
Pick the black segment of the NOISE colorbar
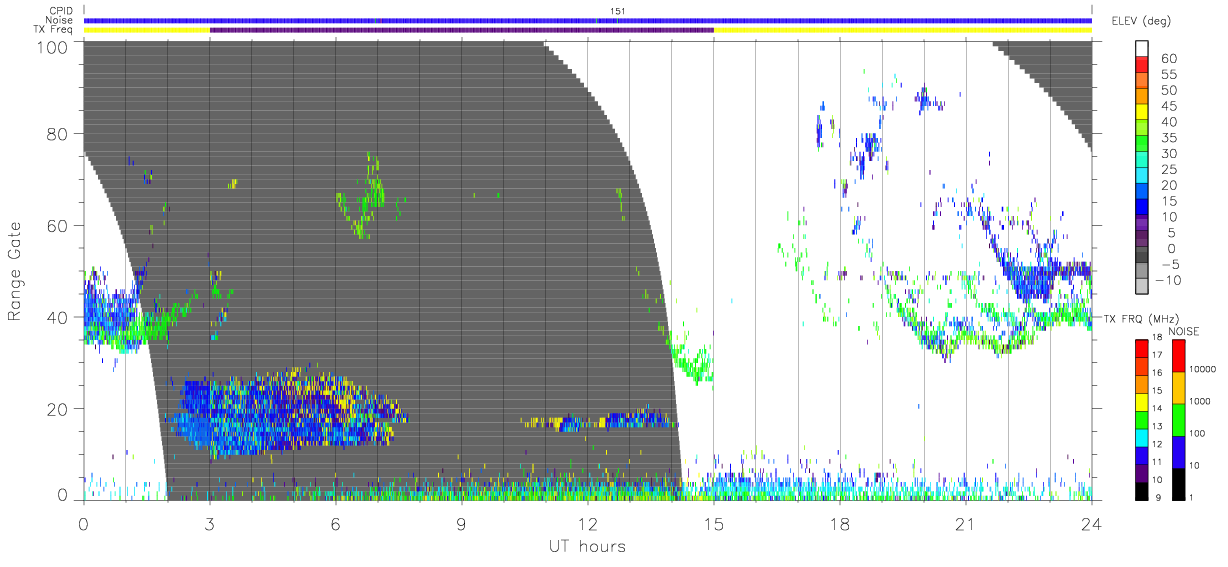(1180, 482)
